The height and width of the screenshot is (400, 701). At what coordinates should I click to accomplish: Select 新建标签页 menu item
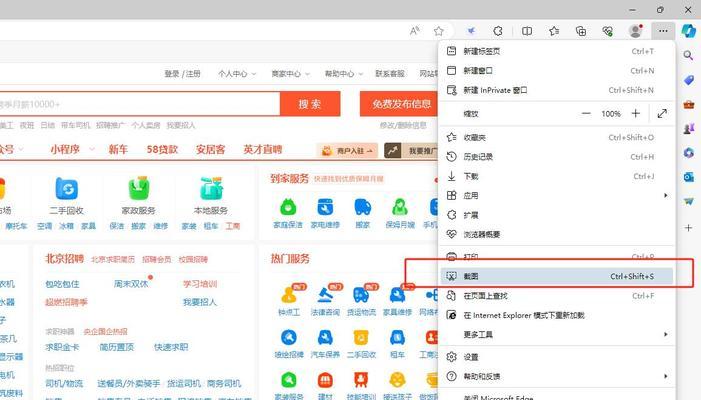(557, 51)
